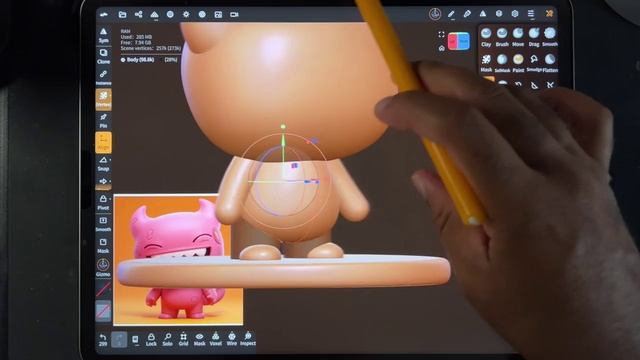Select the Brush sculpt tool
640x360 pixels.
(x=502, y=37)
